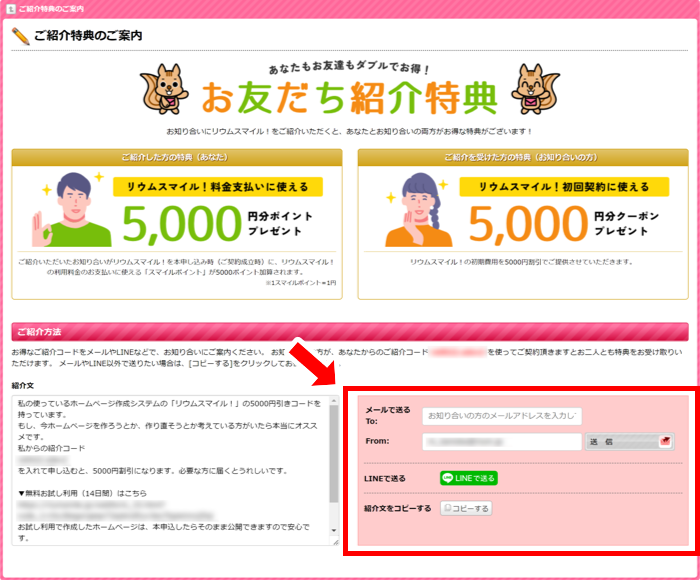
Task: Click the woman in orange top illustration
Action: click(418, 209)
